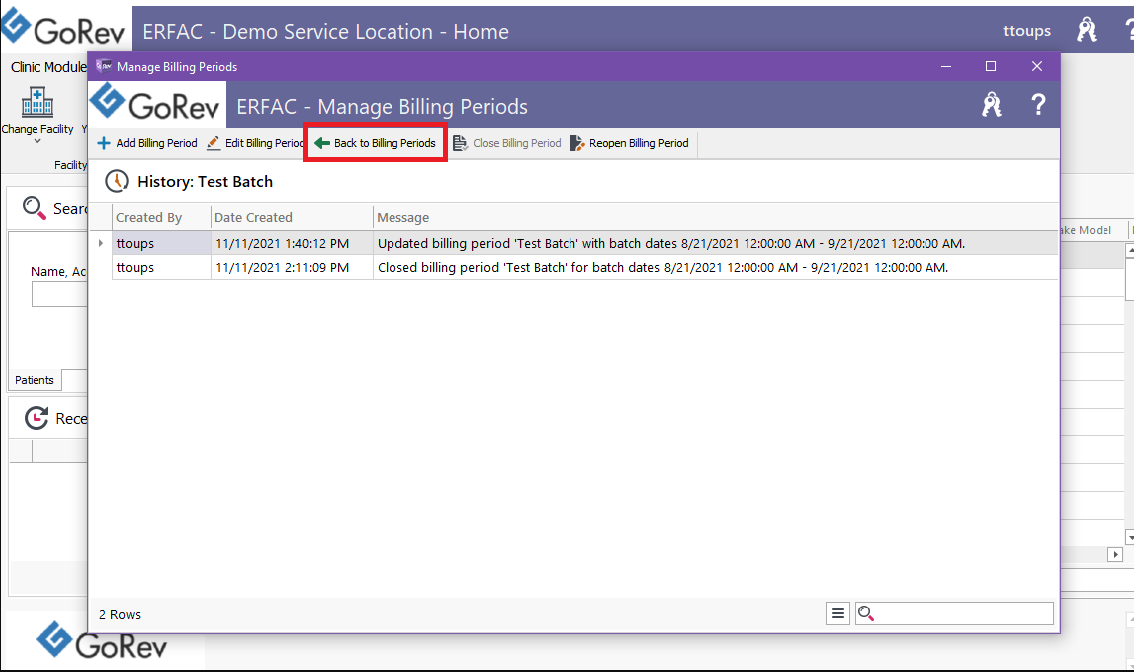
Task: Click Edit Billing Period toolbar button
Action: pyautogui.click(x=255, y=143)
